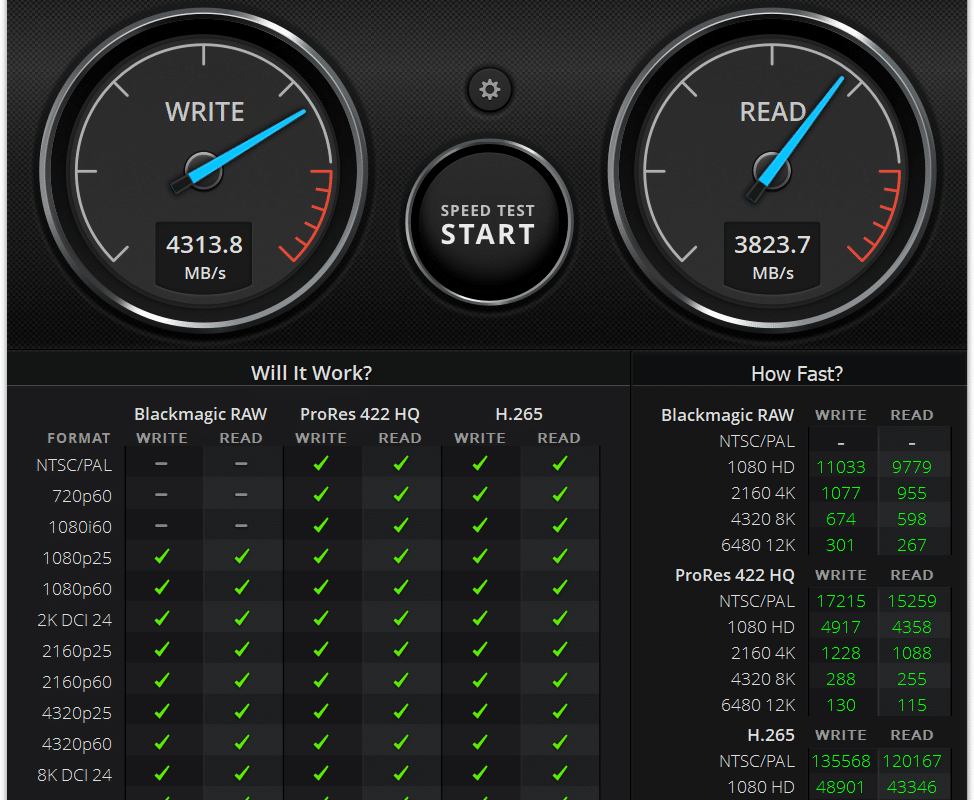The image size is (974, 800).
Task: Click ProRes 422 HQ read checkmark for 720p60
Action: (401, 494)
